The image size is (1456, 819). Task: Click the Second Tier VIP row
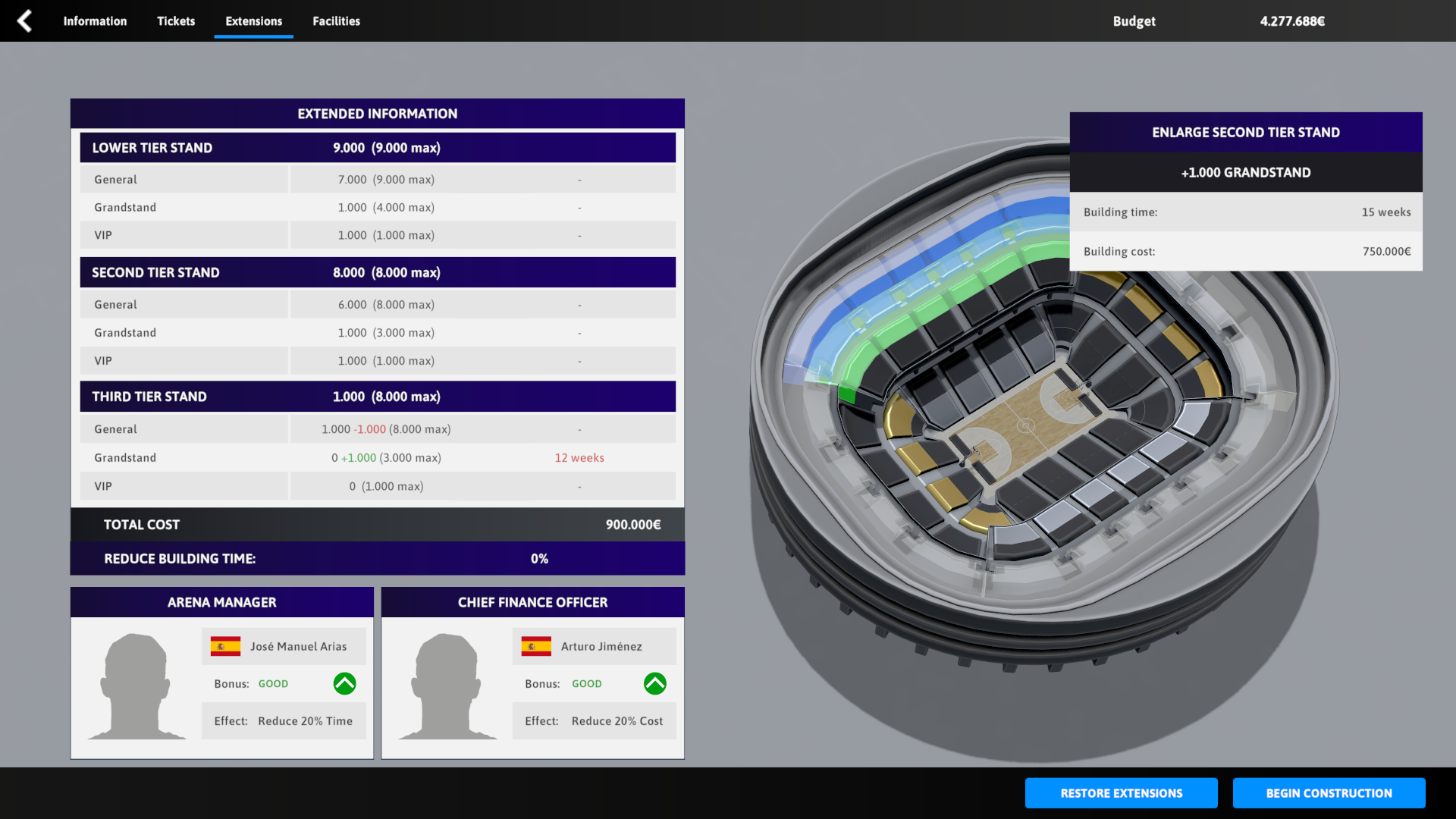pyautogui.click(x=378, y=361)
